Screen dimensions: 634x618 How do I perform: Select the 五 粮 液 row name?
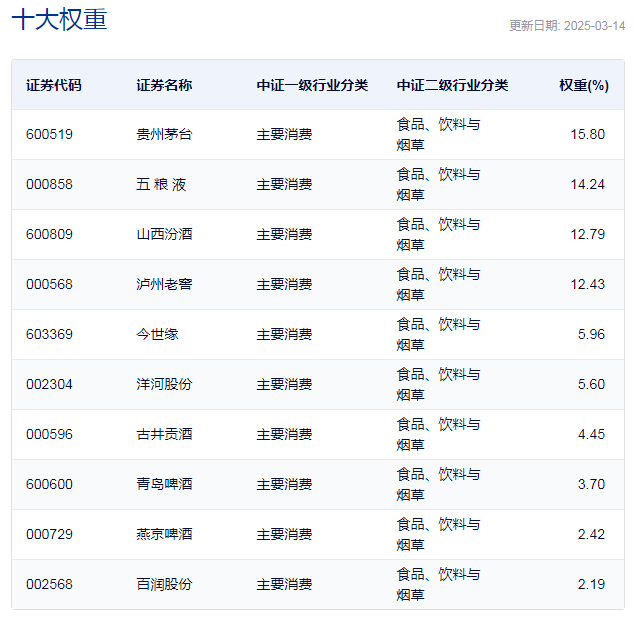coord(161,184)
